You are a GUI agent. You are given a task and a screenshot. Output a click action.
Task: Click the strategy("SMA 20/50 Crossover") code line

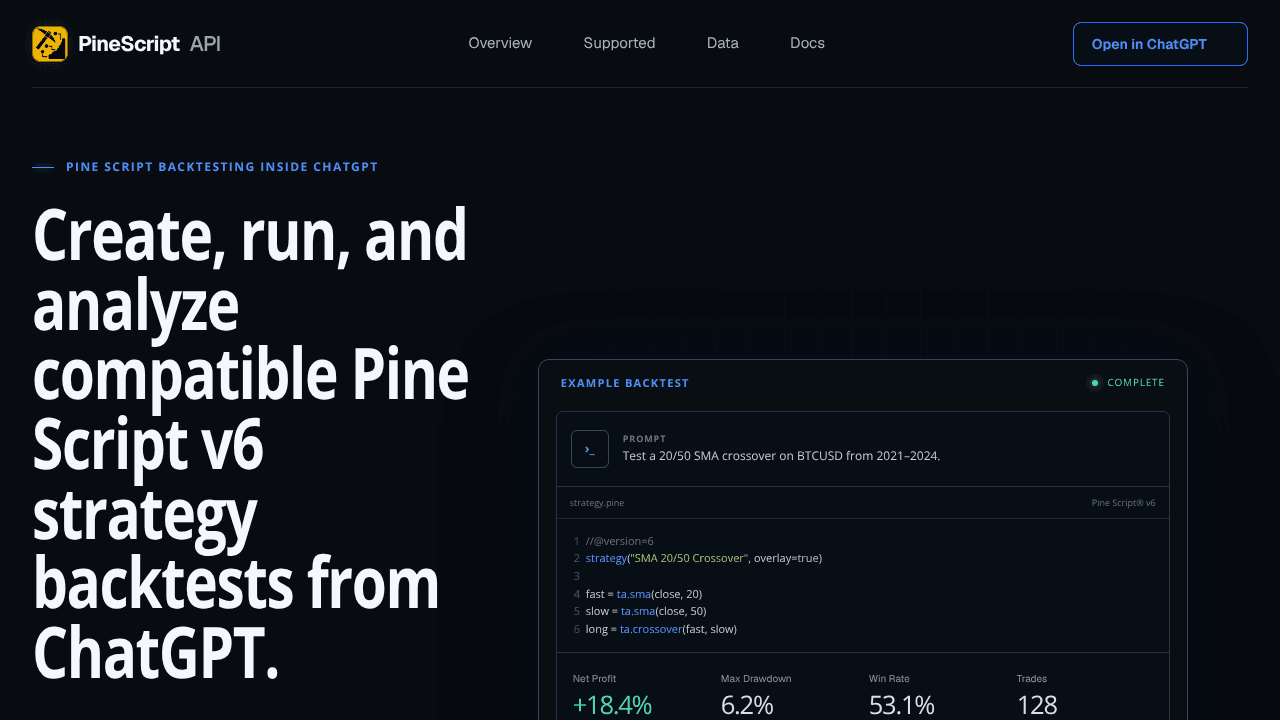click(x=704, y=558)
